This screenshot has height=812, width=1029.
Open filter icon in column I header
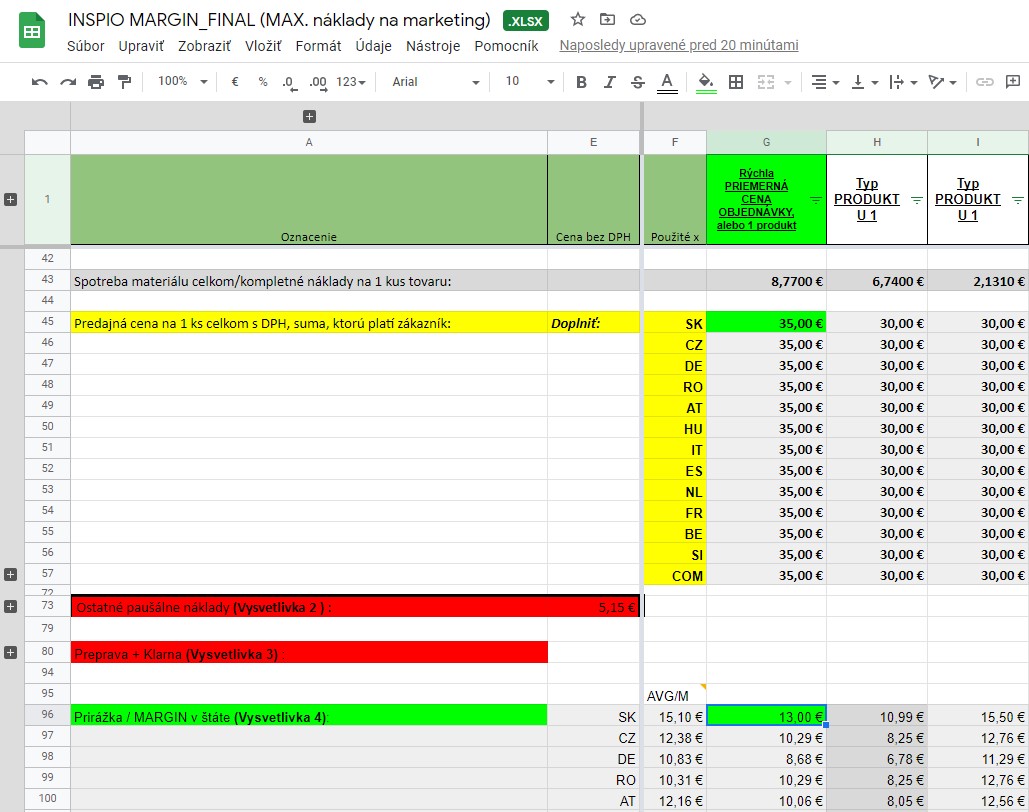click(1018, 200)
